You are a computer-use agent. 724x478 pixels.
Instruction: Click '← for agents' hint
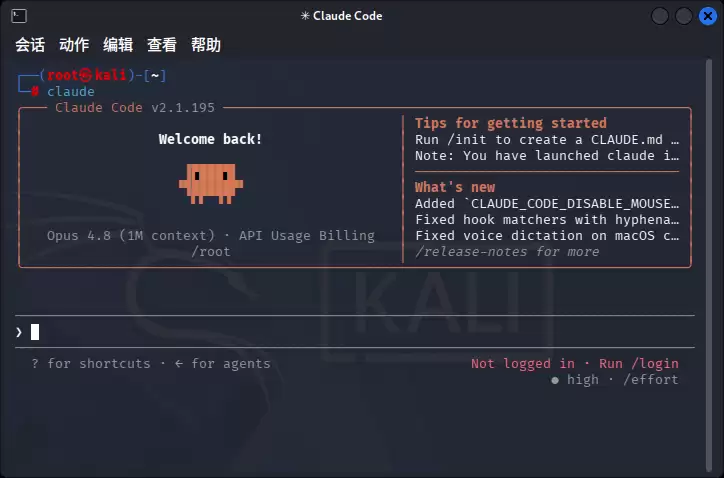[x=223, y=363]
